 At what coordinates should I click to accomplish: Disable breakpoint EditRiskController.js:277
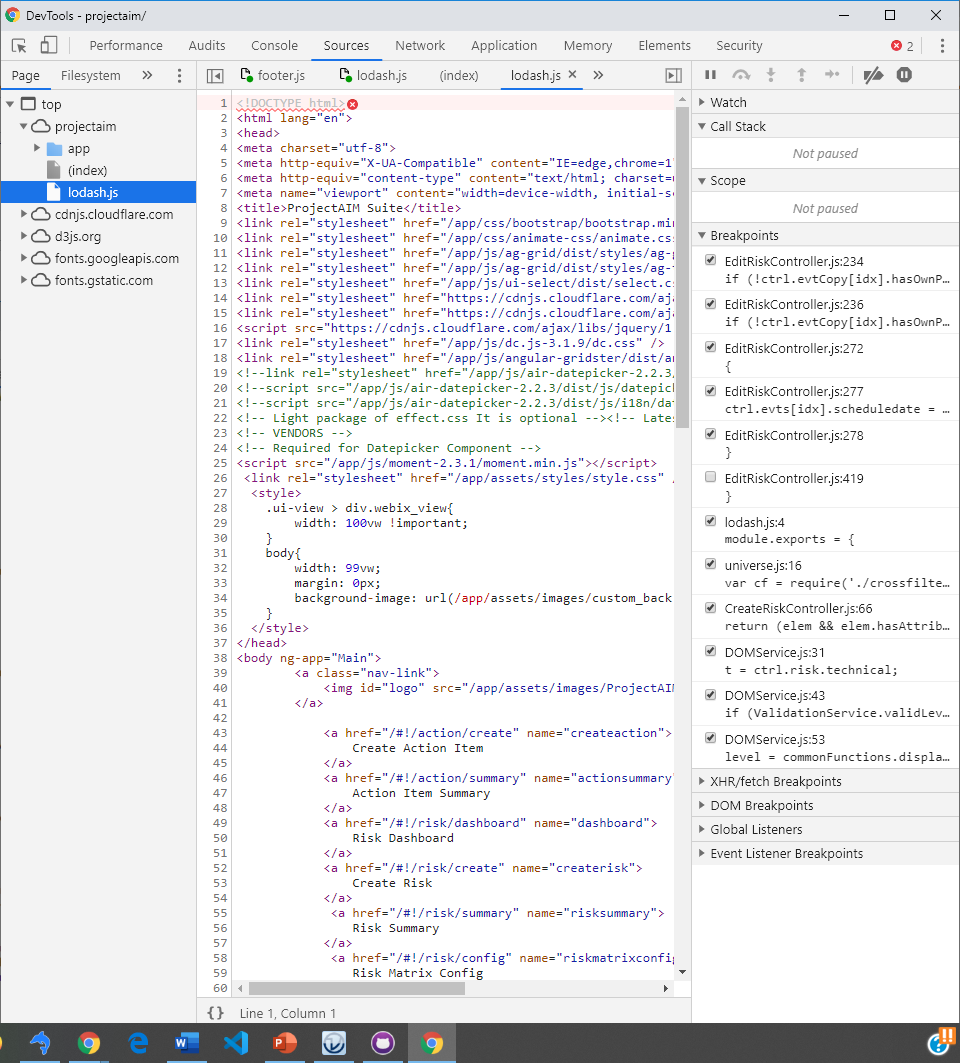711,390
